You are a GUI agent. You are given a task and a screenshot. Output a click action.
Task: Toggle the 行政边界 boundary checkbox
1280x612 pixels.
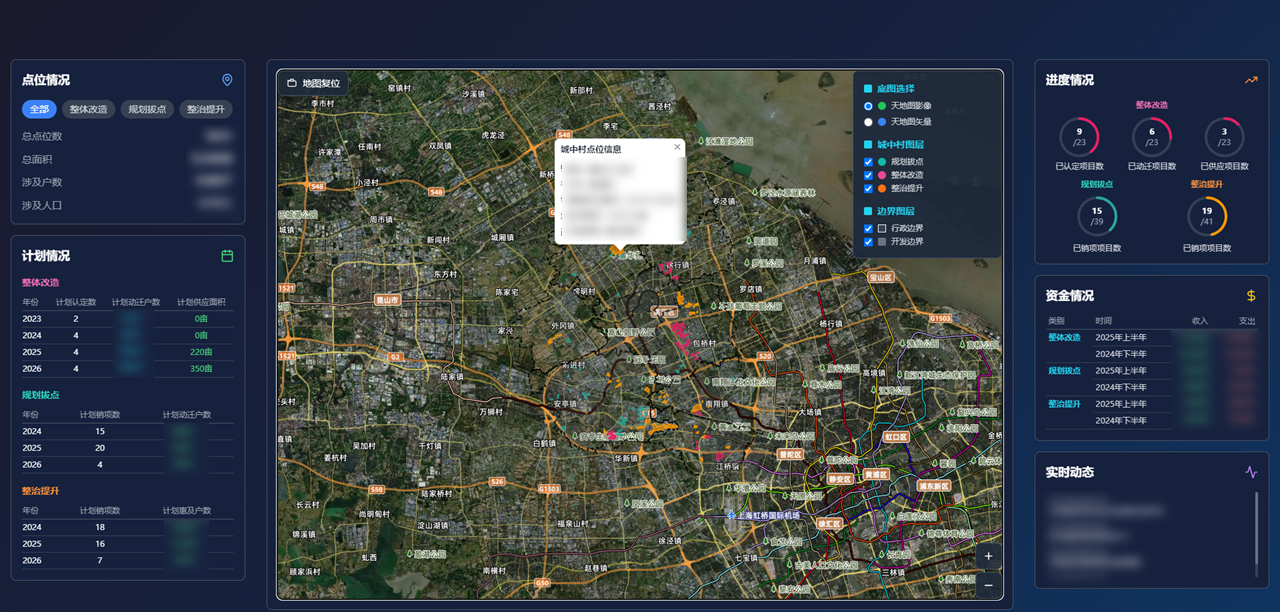click(868, 229)
